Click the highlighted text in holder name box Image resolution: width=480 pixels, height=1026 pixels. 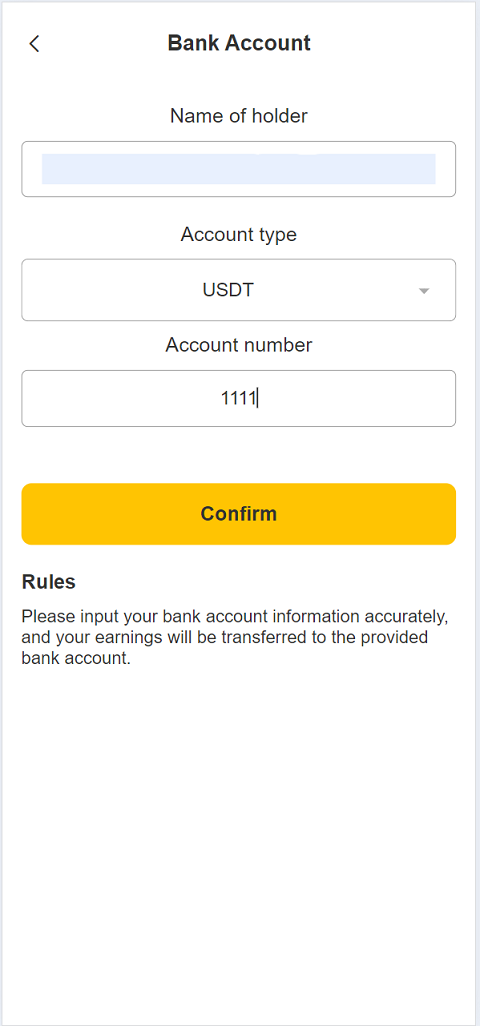click(239, 169)
